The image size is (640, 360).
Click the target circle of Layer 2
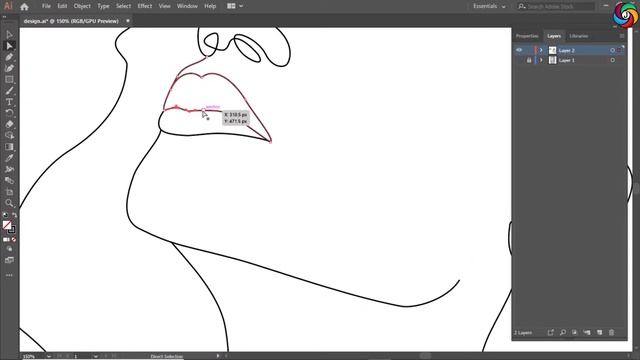pos(612,50)
